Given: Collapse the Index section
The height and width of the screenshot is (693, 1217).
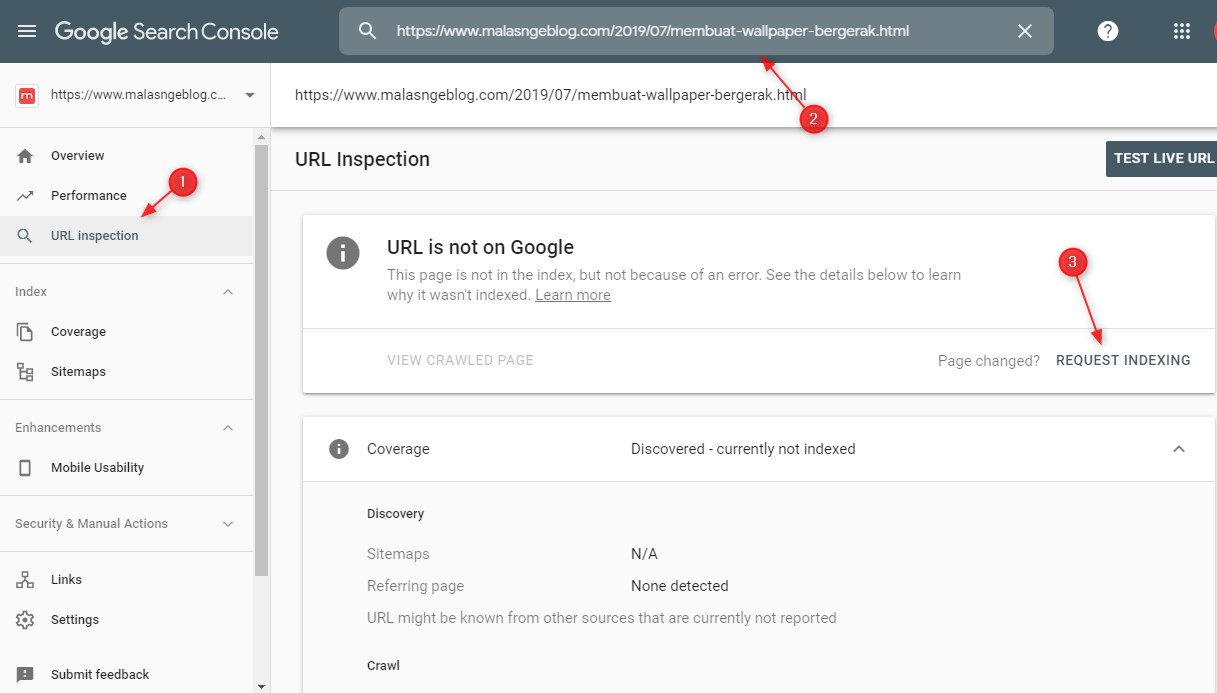Looking at the screenshot, I should pyautogui.click(x=228, y=292).
